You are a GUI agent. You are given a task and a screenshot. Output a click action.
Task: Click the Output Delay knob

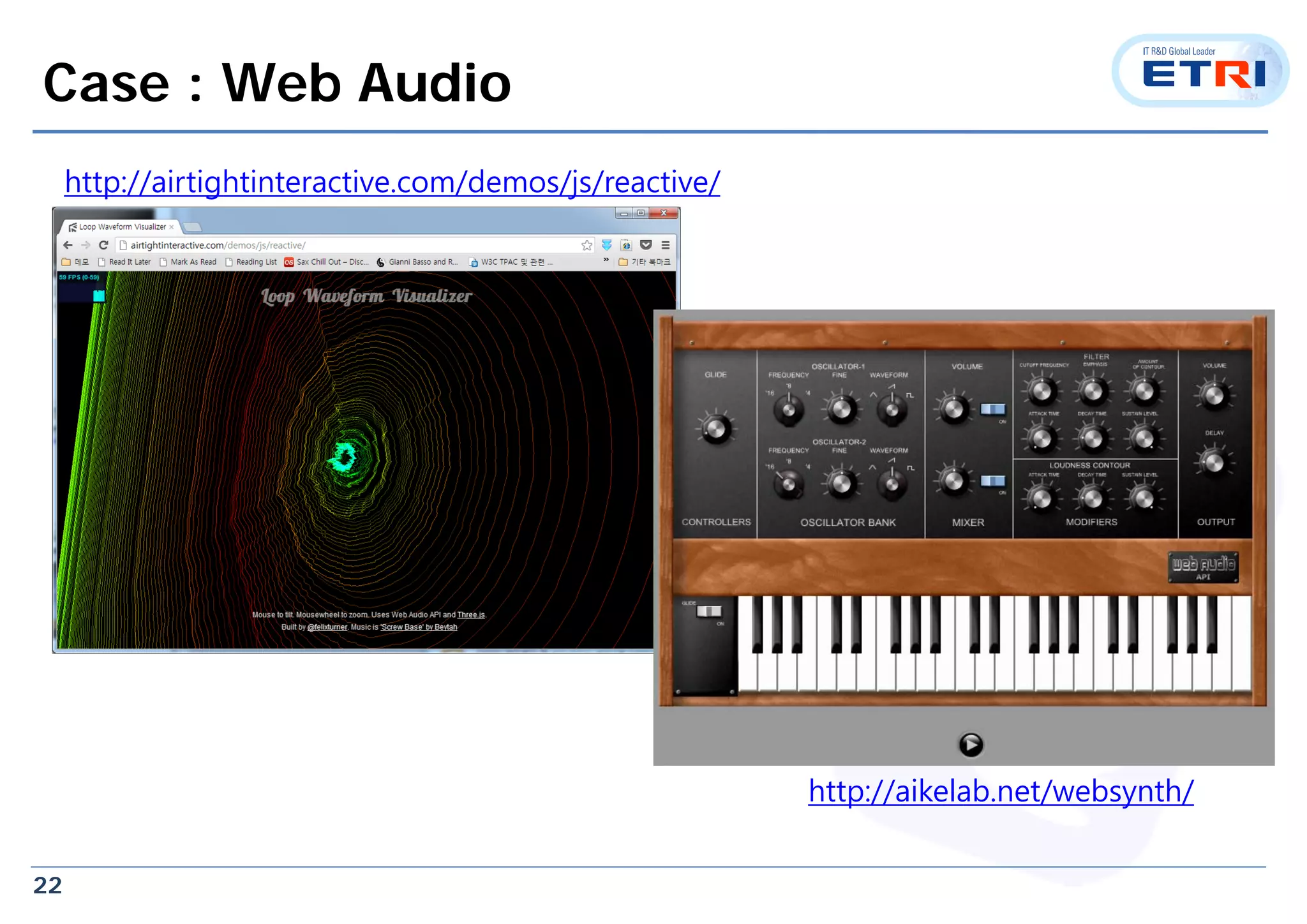[1214, 463]
